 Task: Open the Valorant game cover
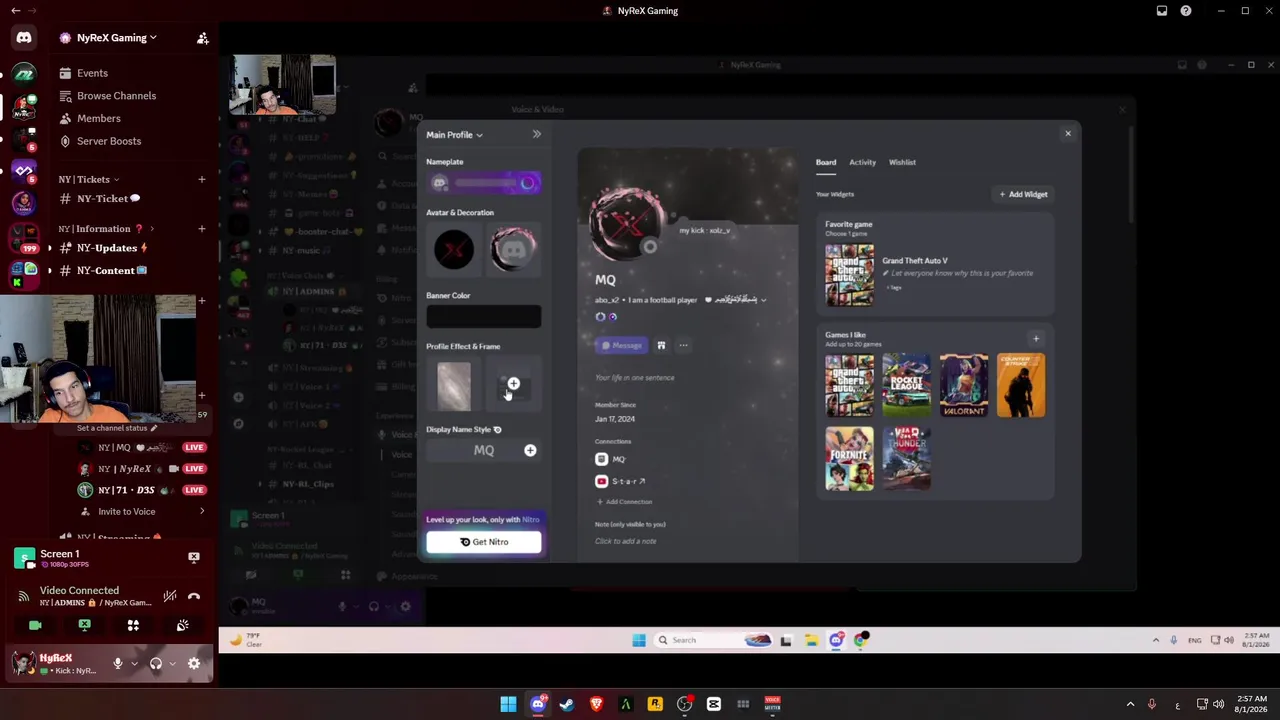[x=963, y=385]
